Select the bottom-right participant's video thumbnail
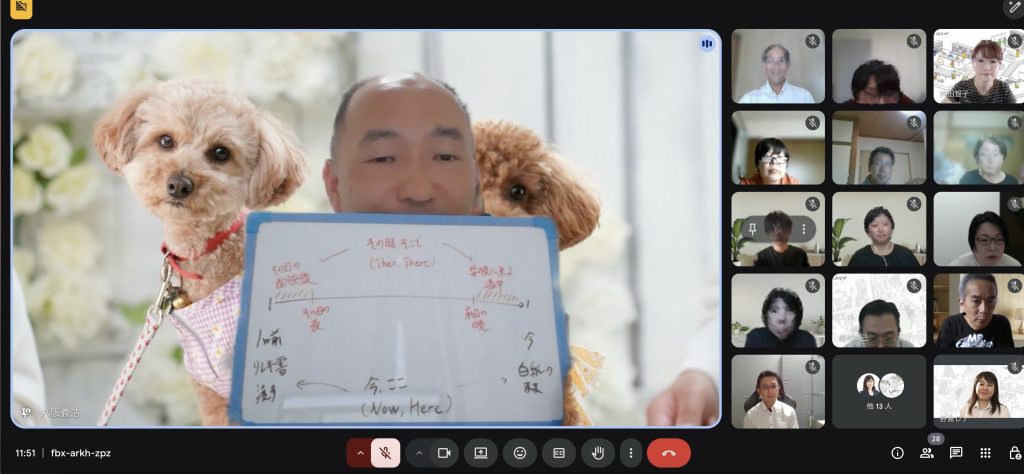 click(978, 392)
